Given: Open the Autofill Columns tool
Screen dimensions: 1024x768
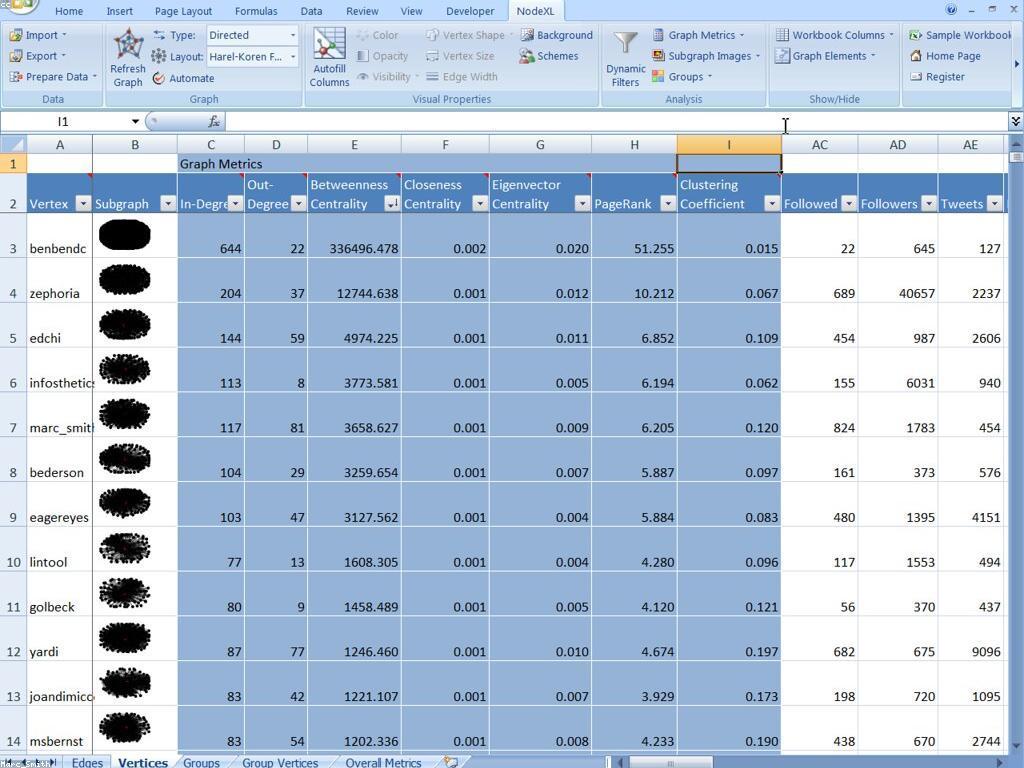Looking at the screenshot, I should (329, 46).
